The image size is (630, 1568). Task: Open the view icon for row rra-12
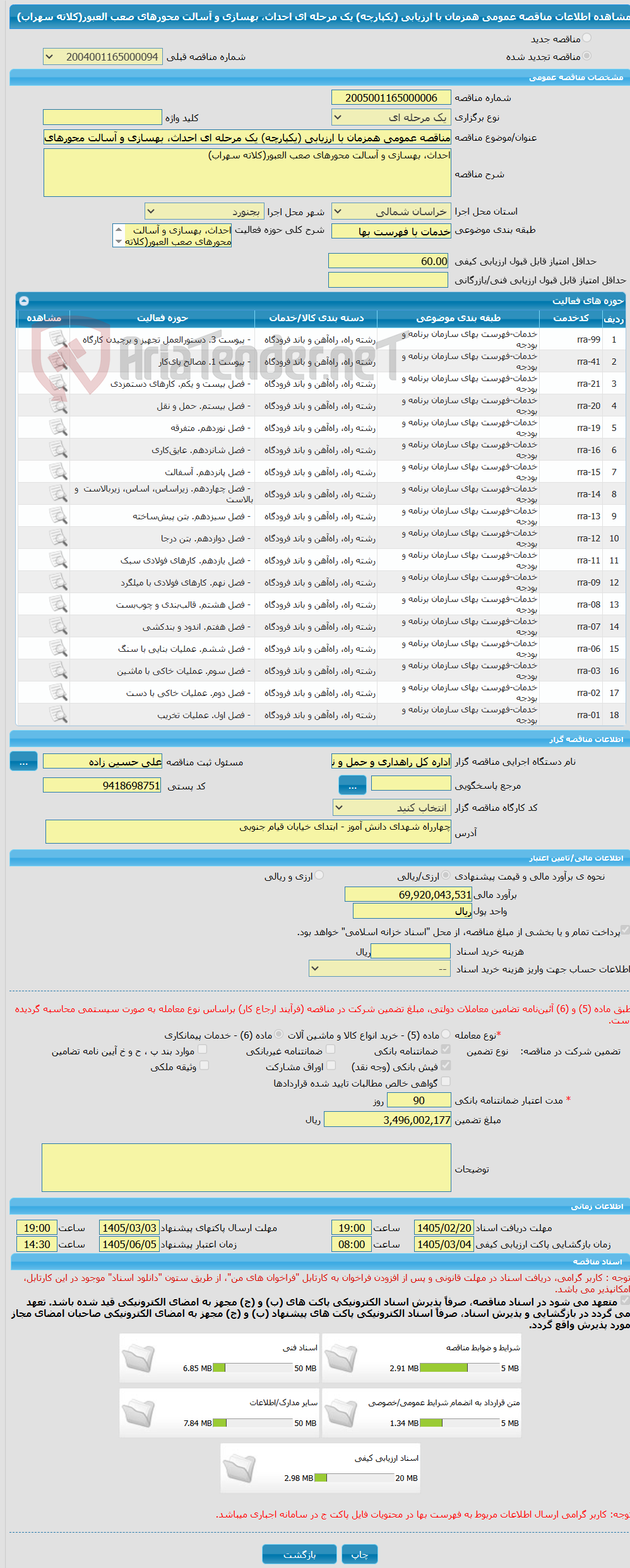58,538
